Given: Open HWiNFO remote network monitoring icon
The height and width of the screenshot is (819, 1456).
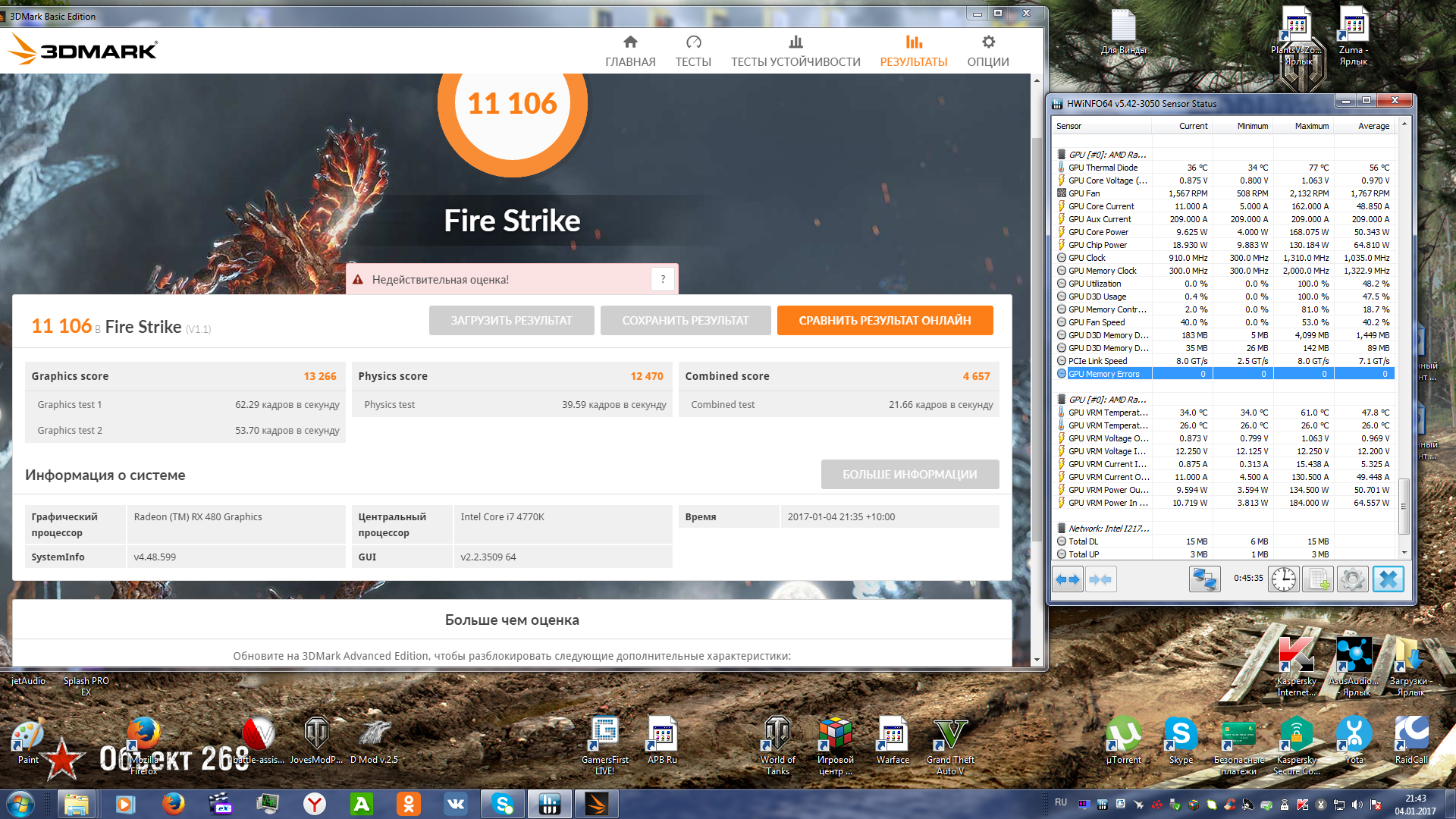Looking at the screenshot, I should point(1205,579).
